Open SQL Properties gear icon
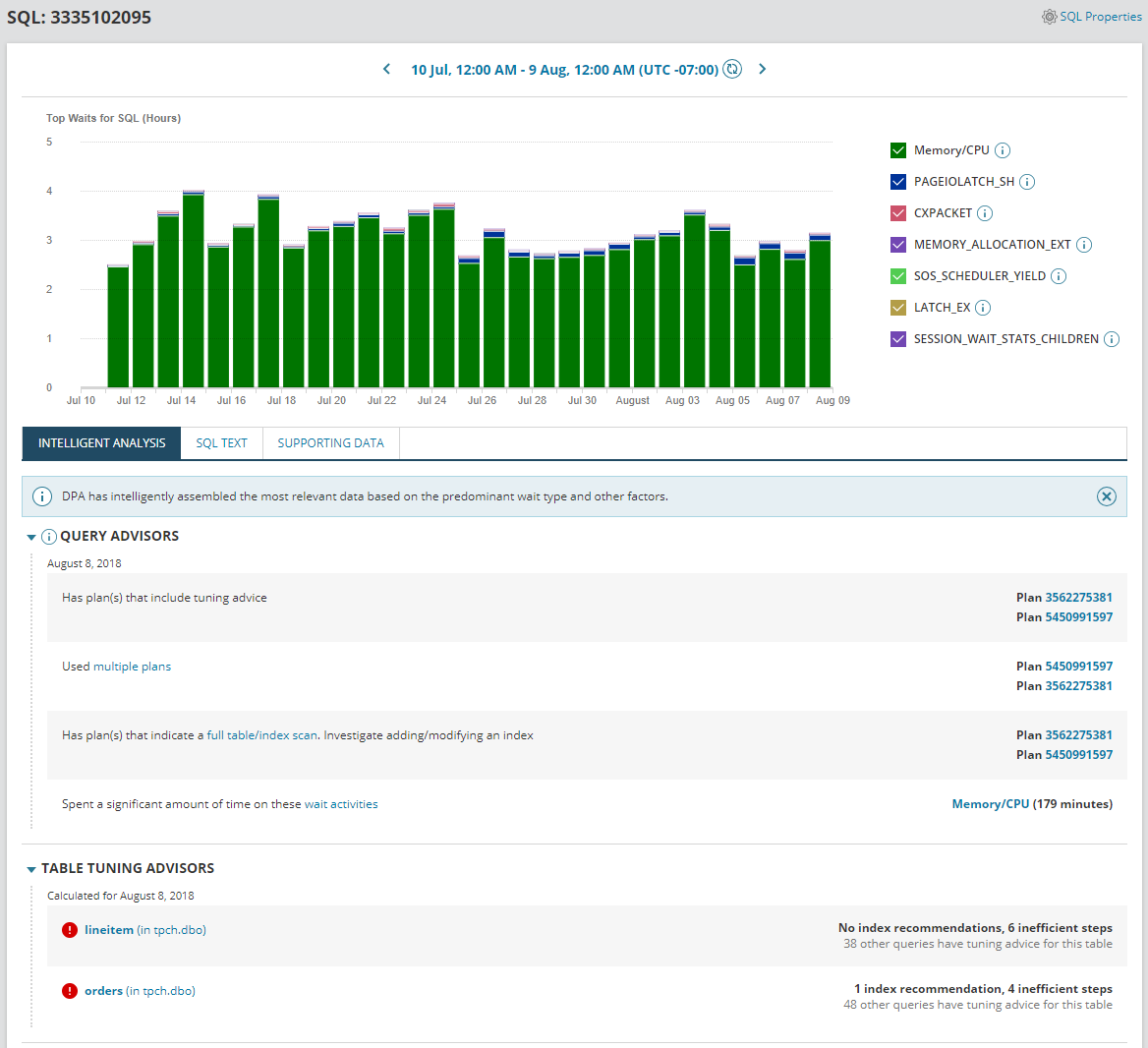This screenshot has height=1048, width=1148. pyautogui.click(x=1049, y=17)
